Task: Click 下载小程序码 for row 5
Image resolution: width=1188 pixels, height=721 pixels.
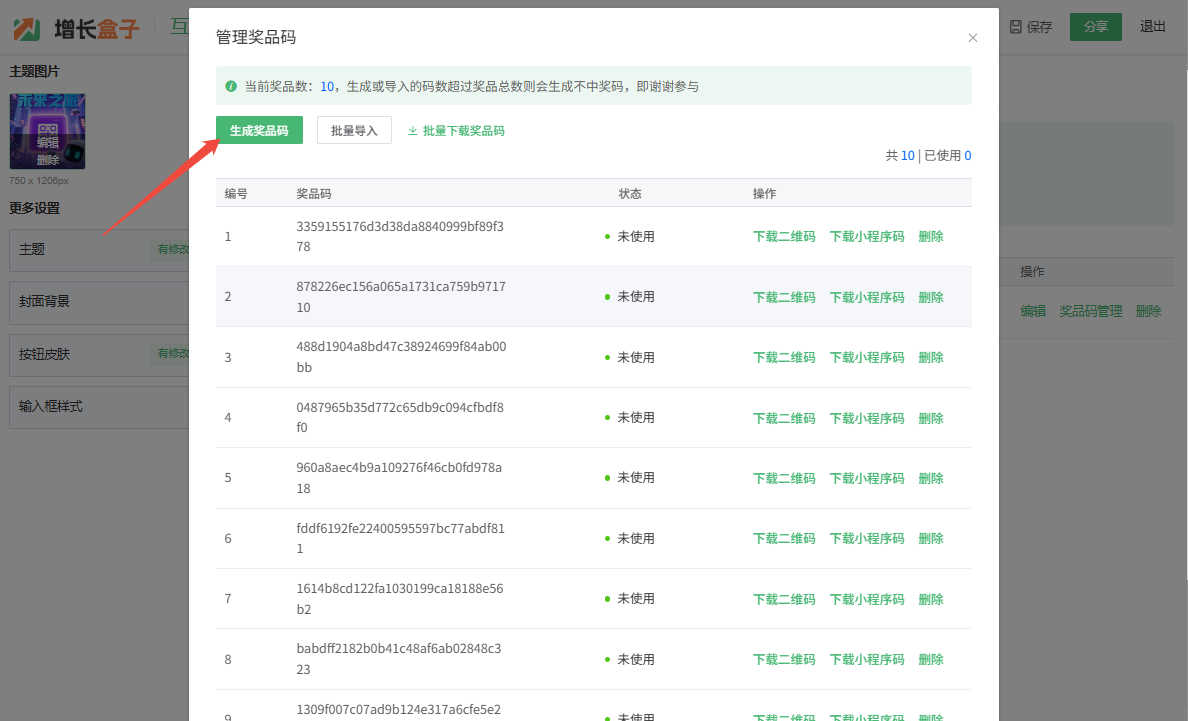Action: click(866, 478)
